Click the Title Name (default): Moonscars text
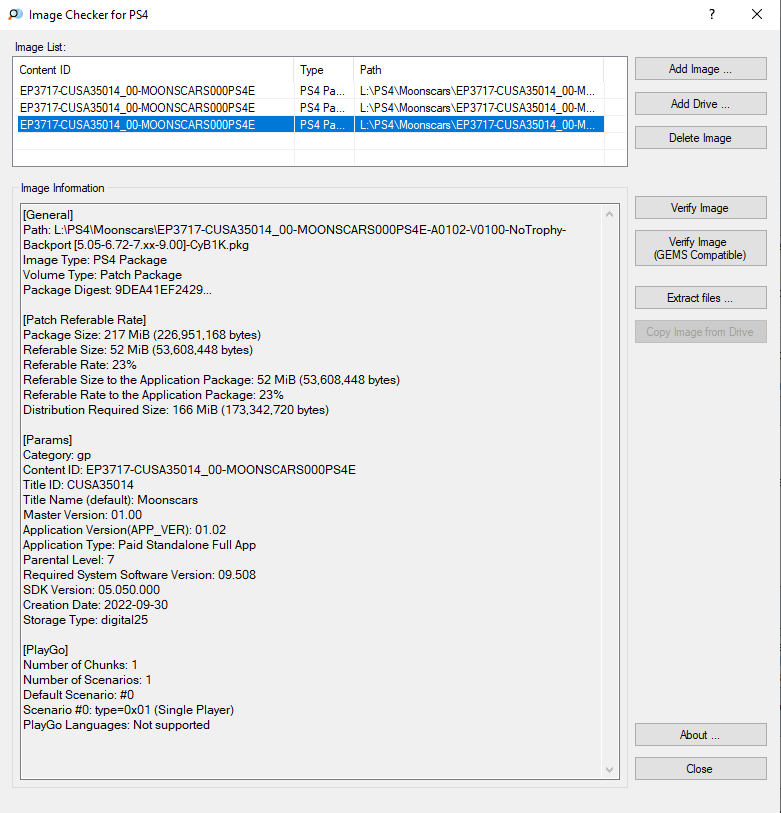The image size is (781, 813). click(110, 500)
